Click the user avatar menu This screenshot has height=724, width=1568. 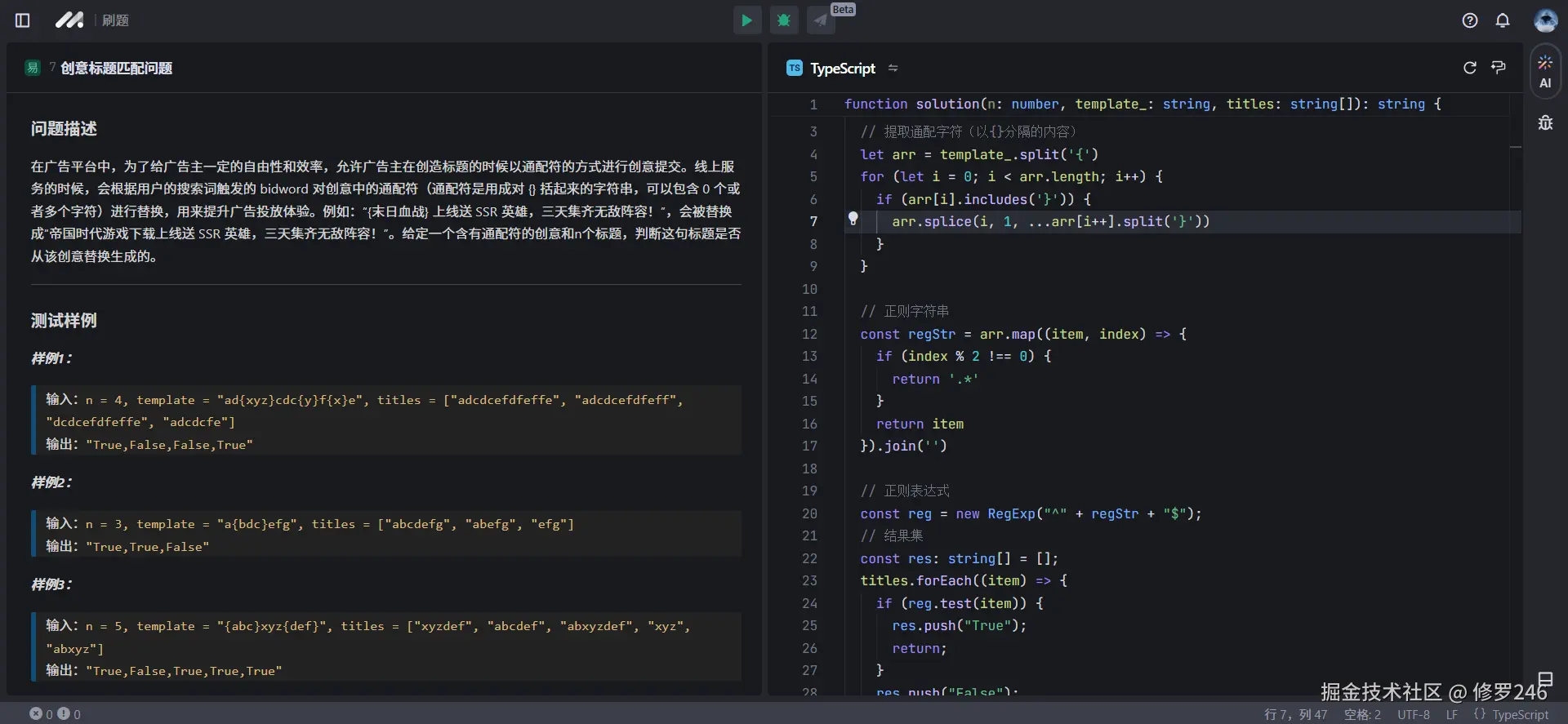click(1545, 20)
